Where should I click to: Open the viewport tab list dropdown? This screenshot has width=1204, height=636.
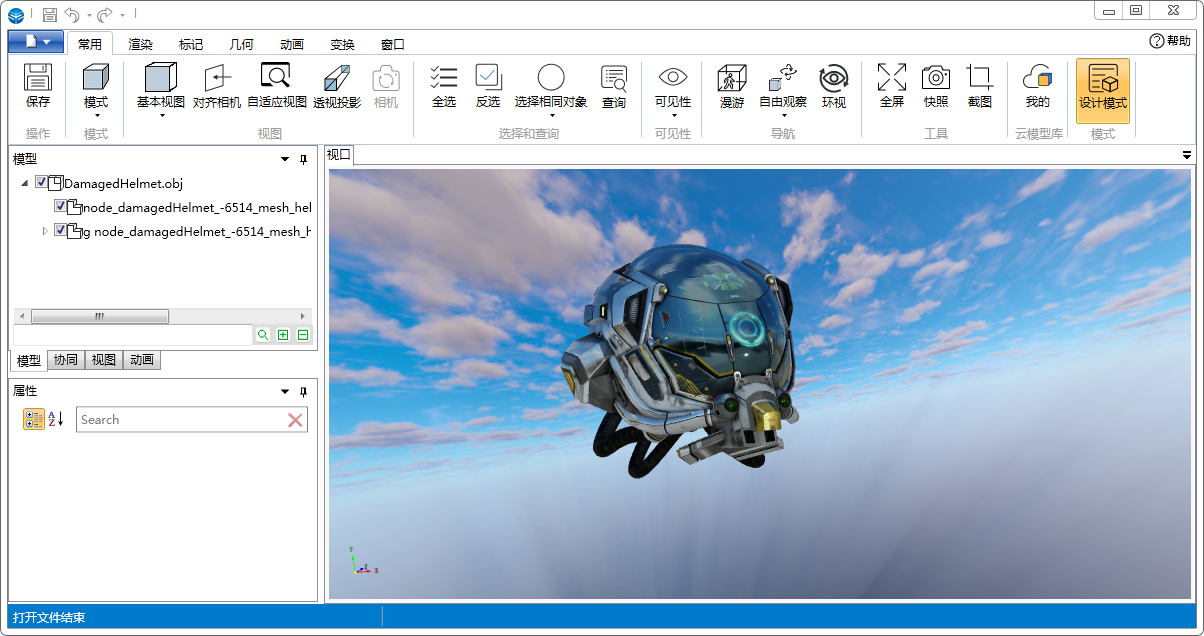tap(1187, 155)
